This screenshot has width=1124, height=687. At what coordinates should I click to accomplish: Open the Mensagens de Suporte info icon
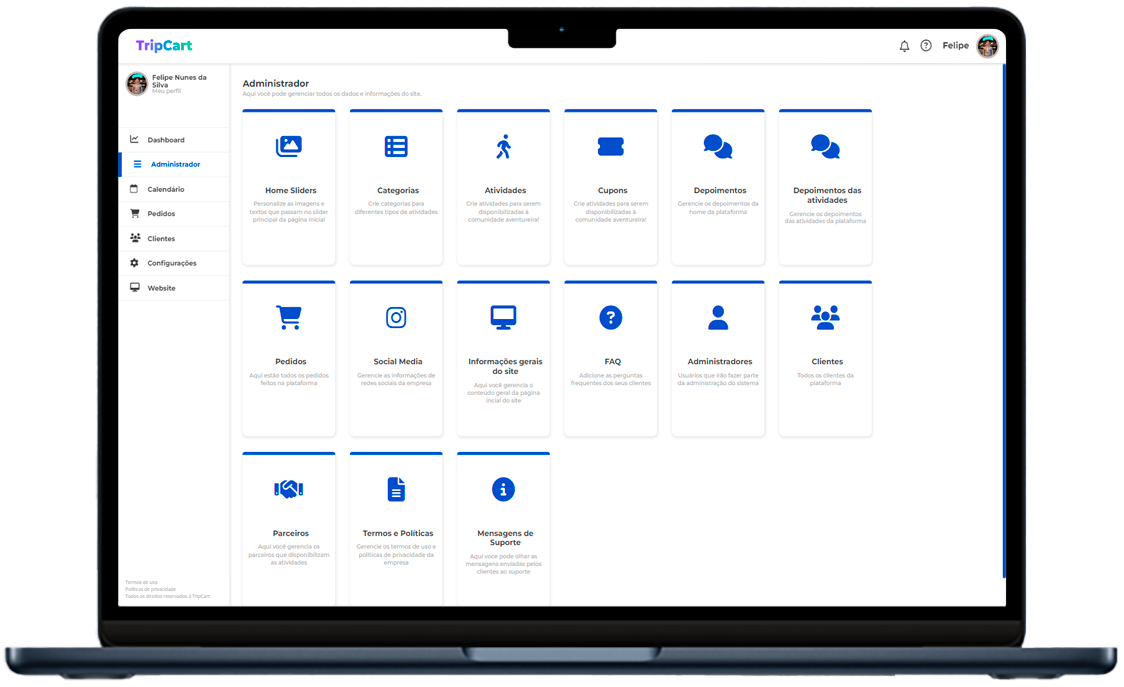click(x=503, y=489)
